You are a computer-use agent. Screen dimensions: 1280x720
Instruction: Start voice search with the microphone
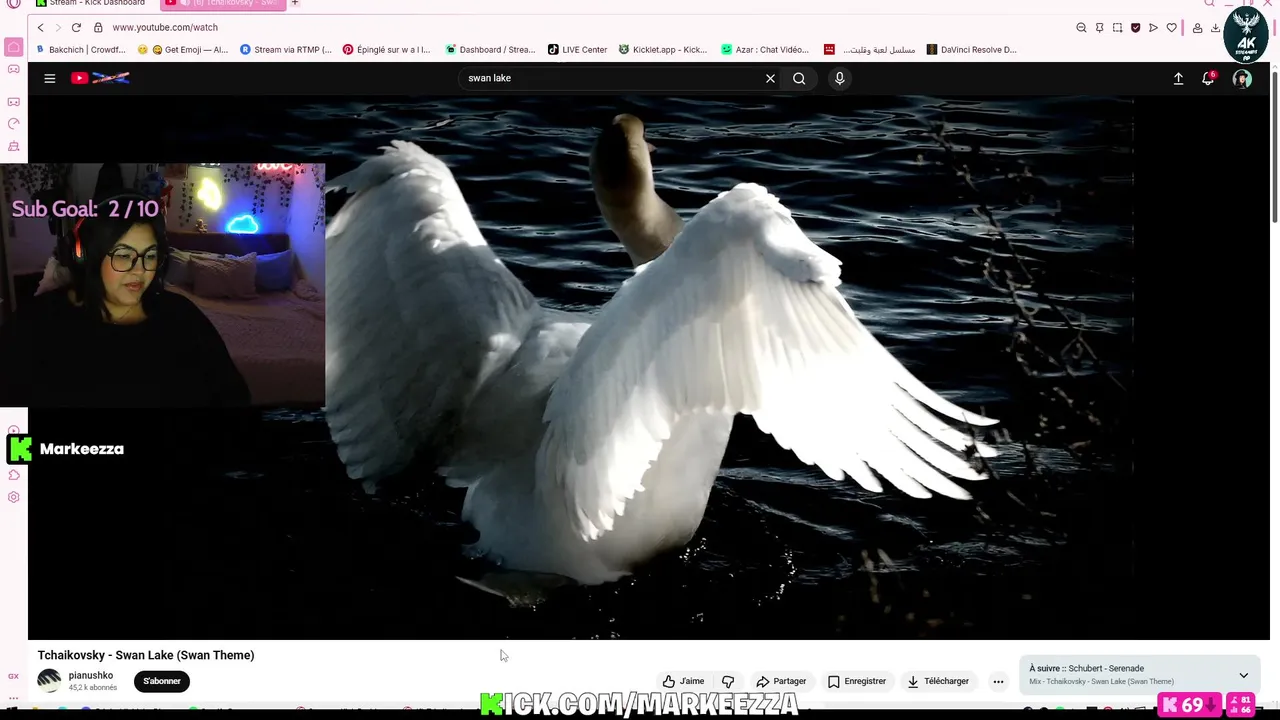(839, 78)
